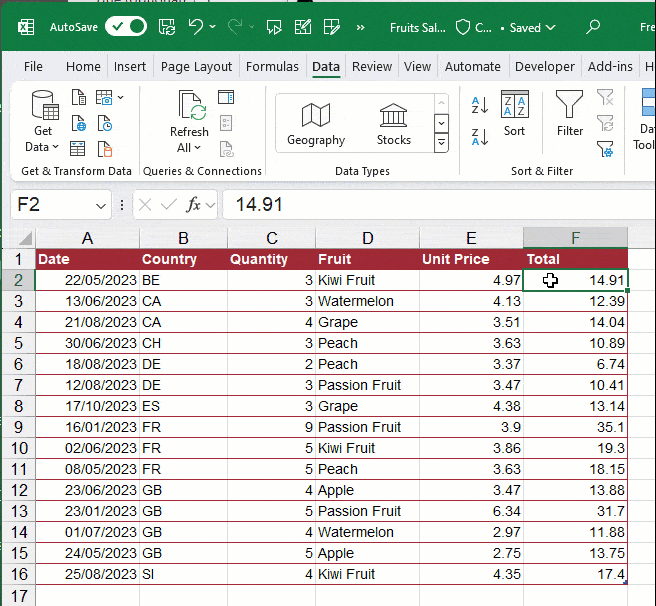Viewport: 656px width, 606px height.
Task: Click the Unit Price header cell
Action: 471,259
